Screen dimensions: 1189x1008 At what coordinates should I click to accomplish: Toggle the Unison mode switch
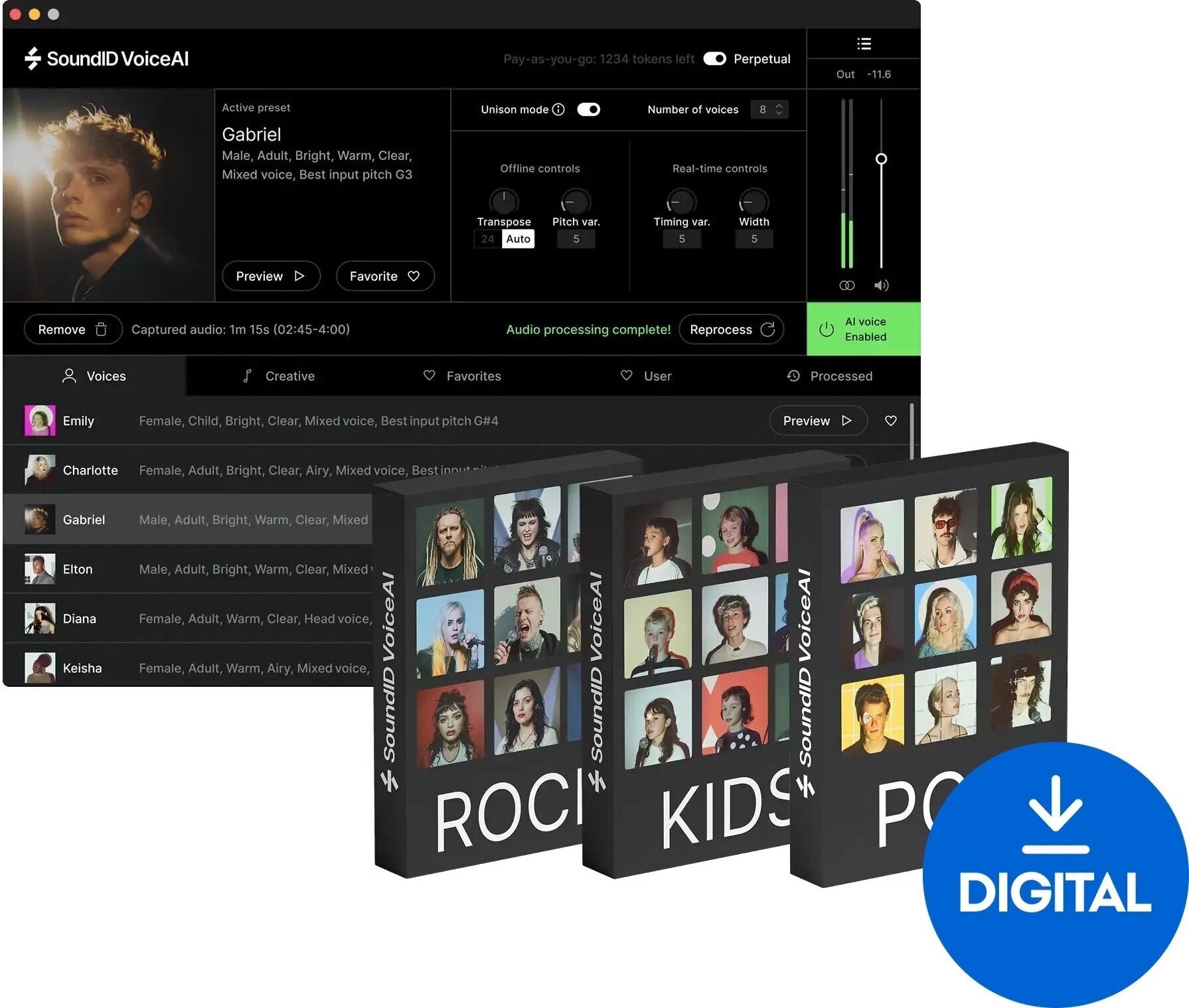coord(588,109)
